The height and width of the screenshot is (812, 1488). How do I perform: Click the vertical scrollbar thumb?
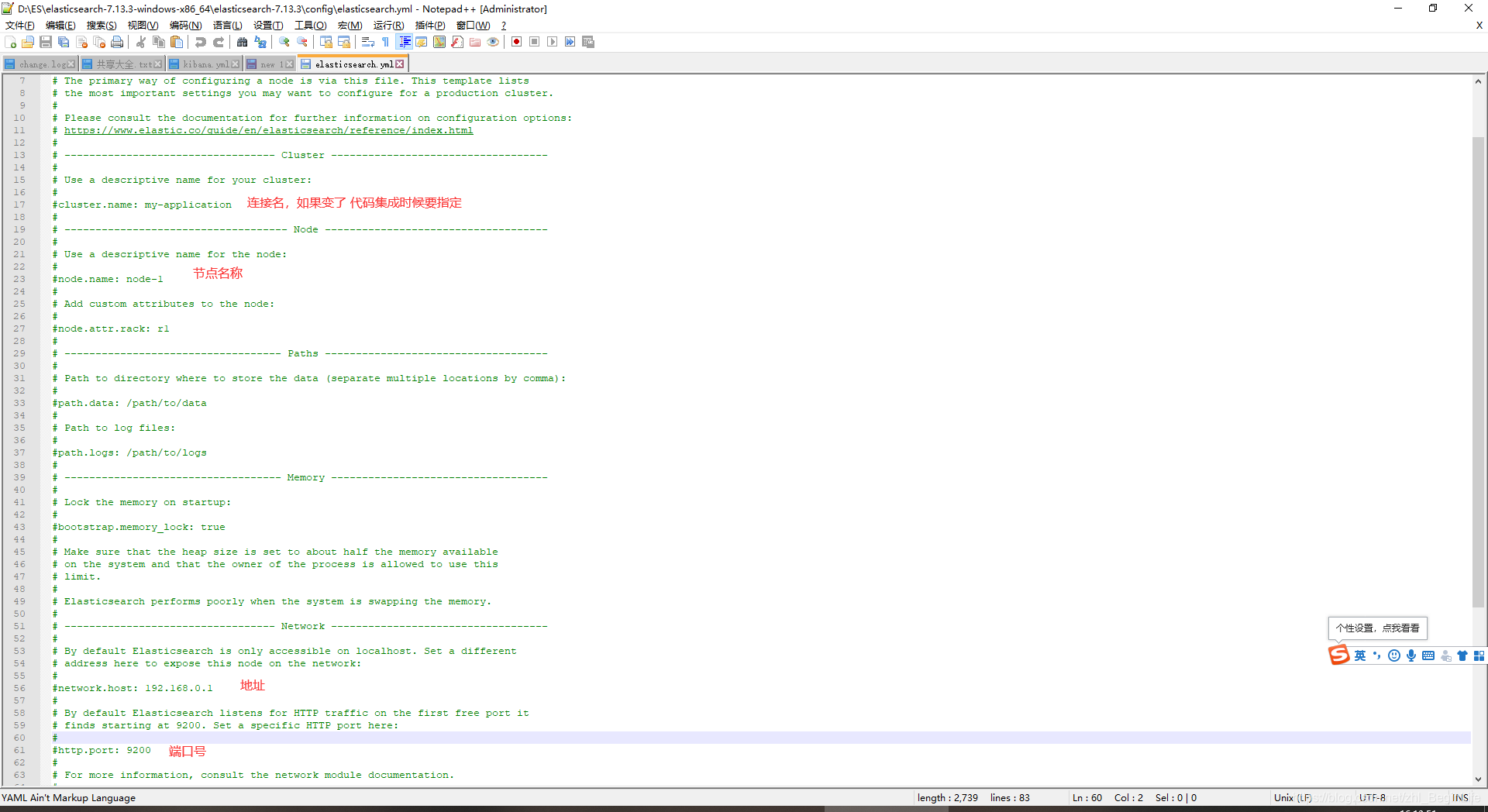coord(1478,372)
